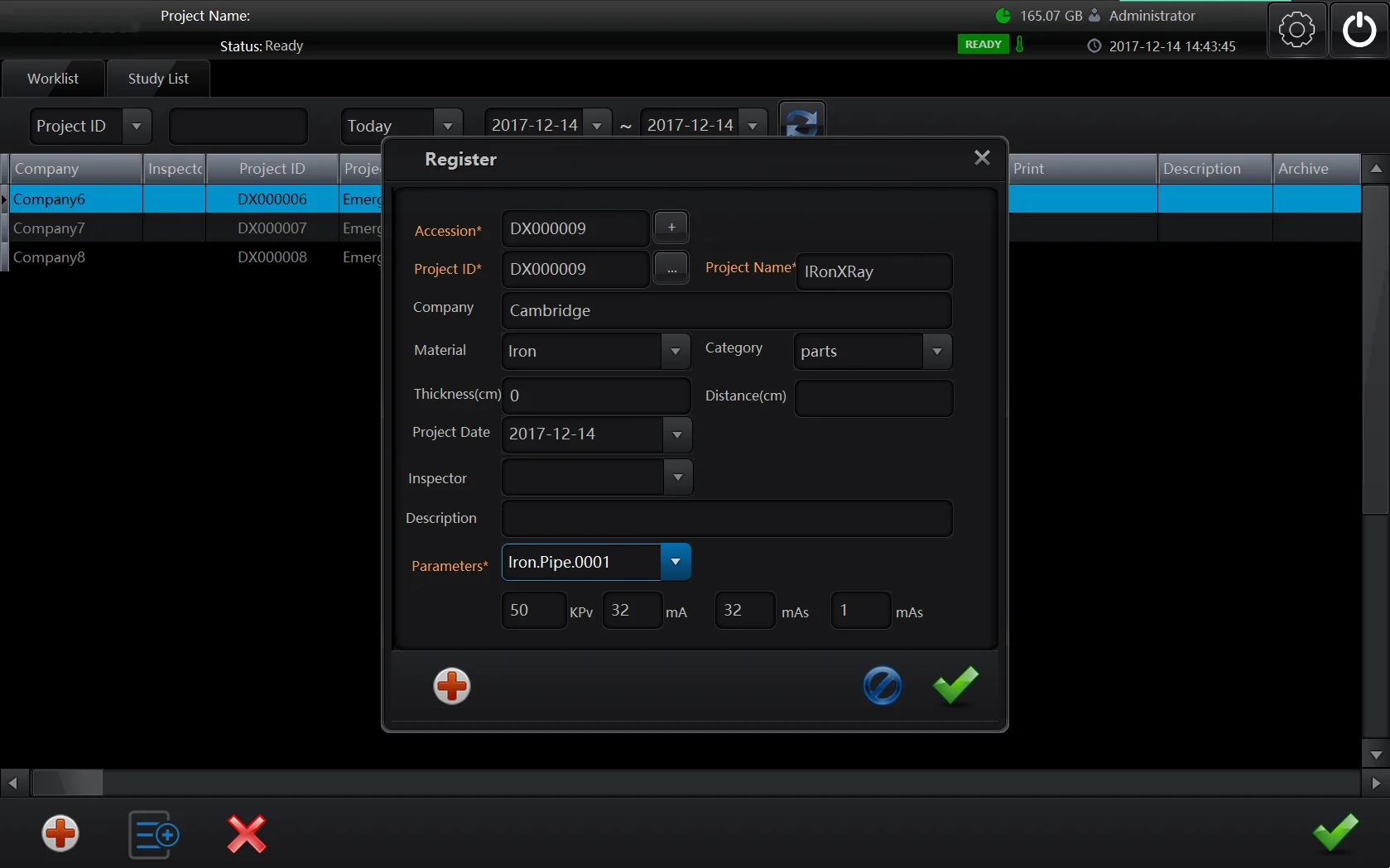Click the ellipsis button beside Project ID

(671, 269)
